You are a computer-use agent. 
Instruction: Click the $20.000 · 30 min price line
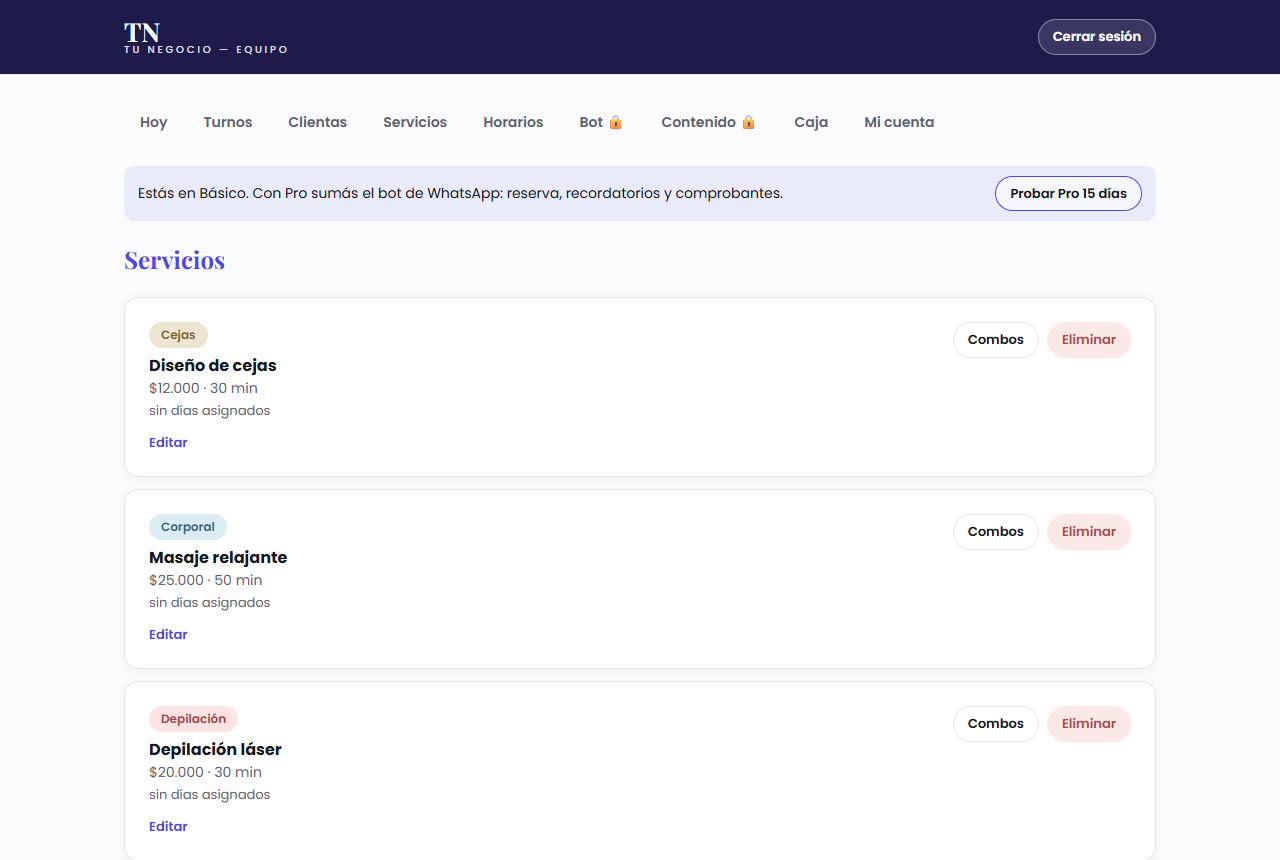click(205, 772)
